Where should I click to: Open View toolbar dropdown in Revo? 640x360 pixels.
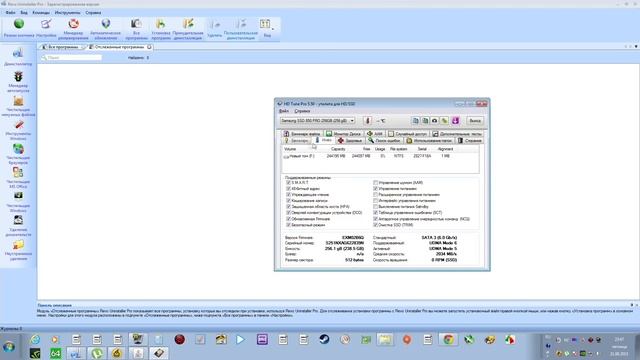[x=267, y=27]
